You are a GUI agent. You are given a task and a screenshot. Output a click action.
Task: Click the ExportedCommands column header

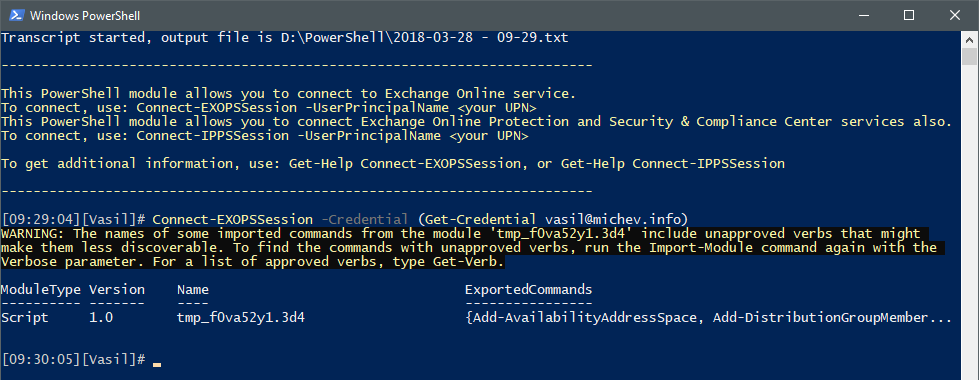pos(529,290)
